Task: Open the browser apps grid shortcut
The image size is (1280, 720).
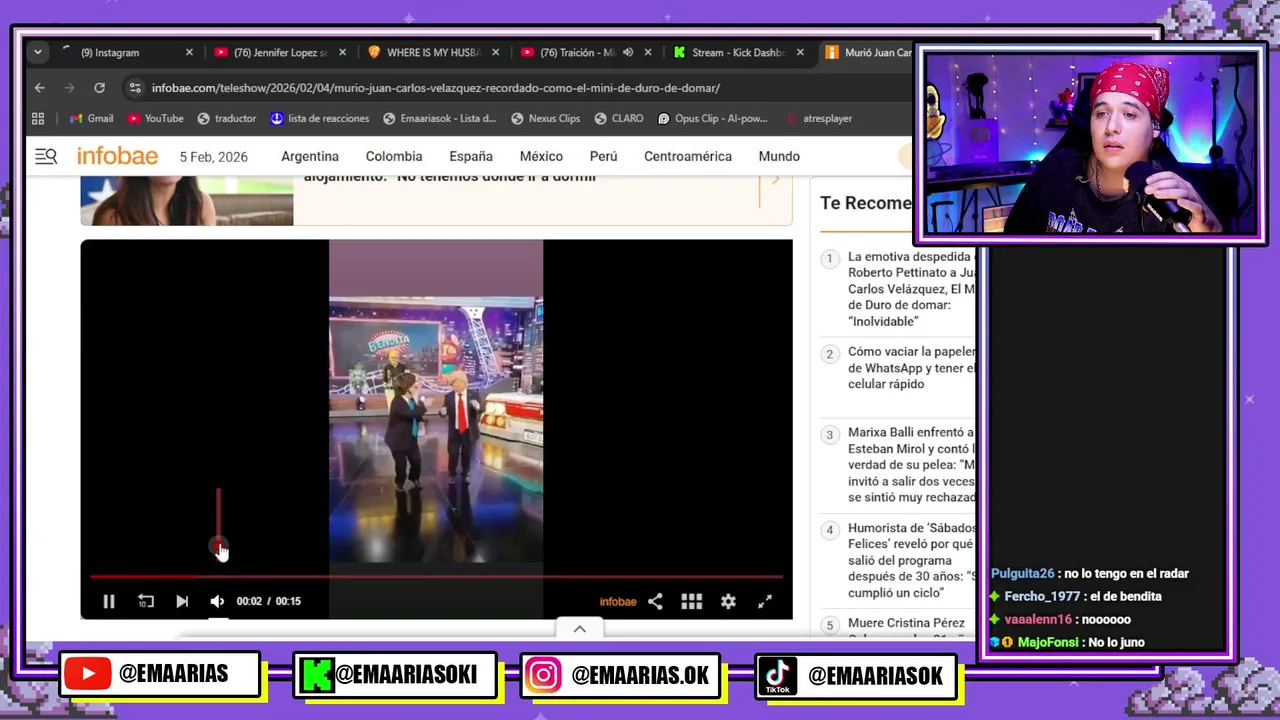Action: pos(38,118)
